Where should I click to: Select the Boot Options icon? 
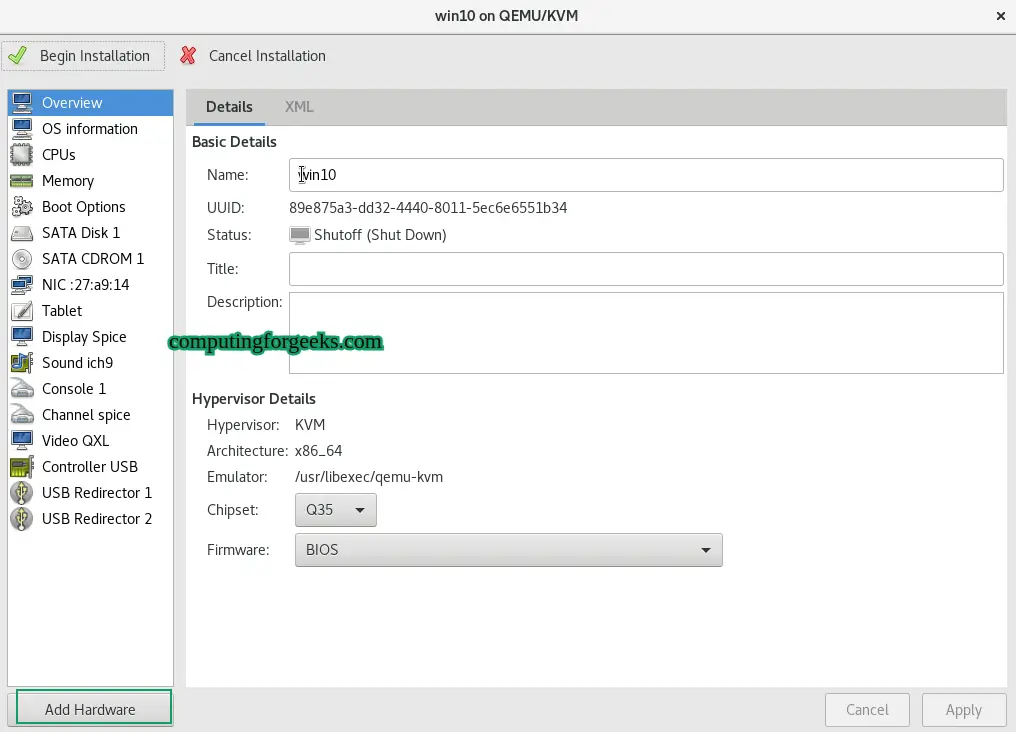point(22,206)
